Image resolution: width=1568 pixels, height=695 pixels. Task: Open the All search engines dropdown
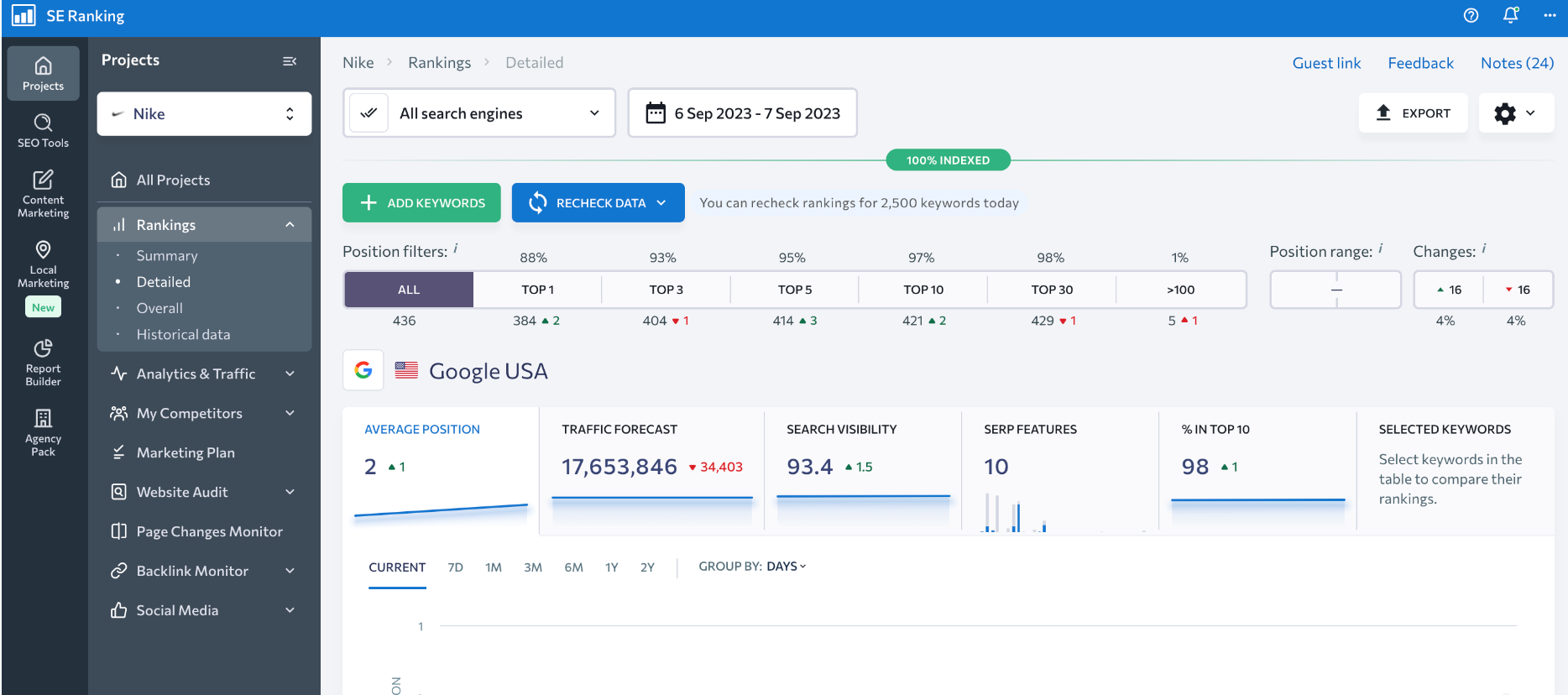479,112
